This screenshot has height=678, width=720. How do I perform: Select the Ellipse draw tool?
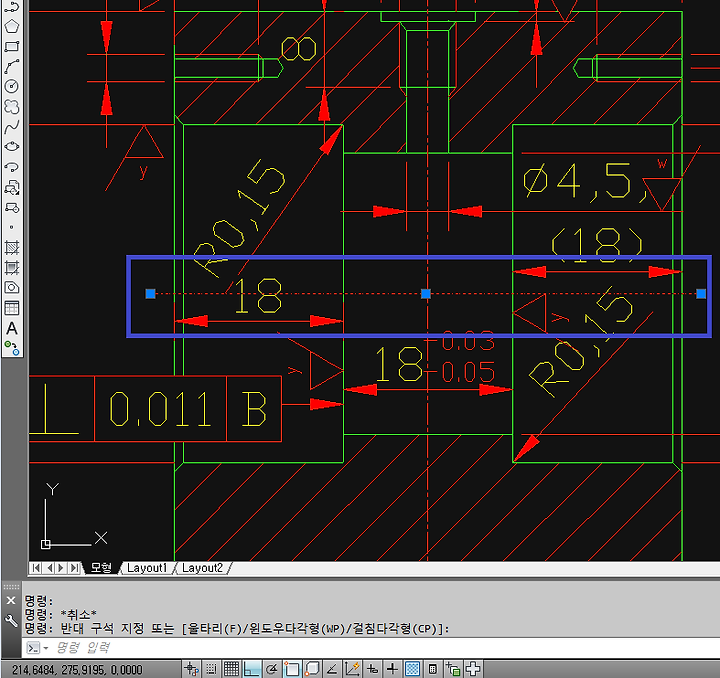click(x=11, y=146)
